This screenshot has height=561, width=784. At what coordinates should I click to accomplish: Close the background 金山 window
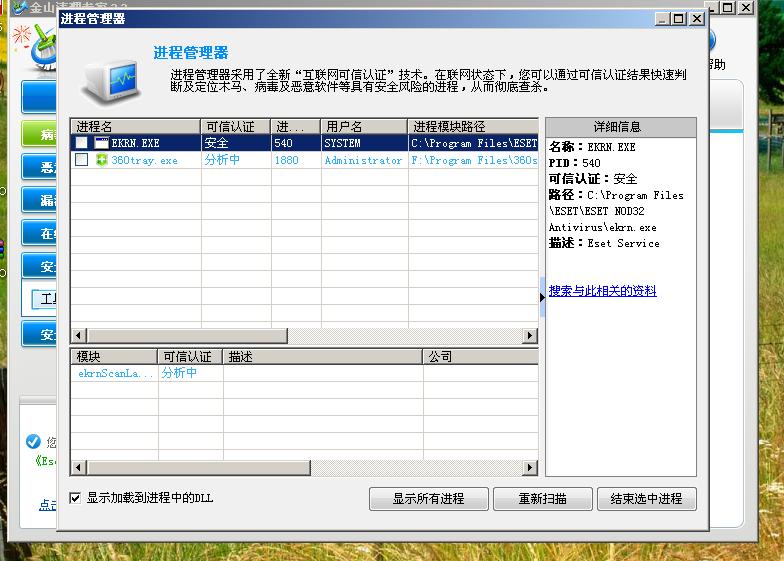click(x=746, y=8)
